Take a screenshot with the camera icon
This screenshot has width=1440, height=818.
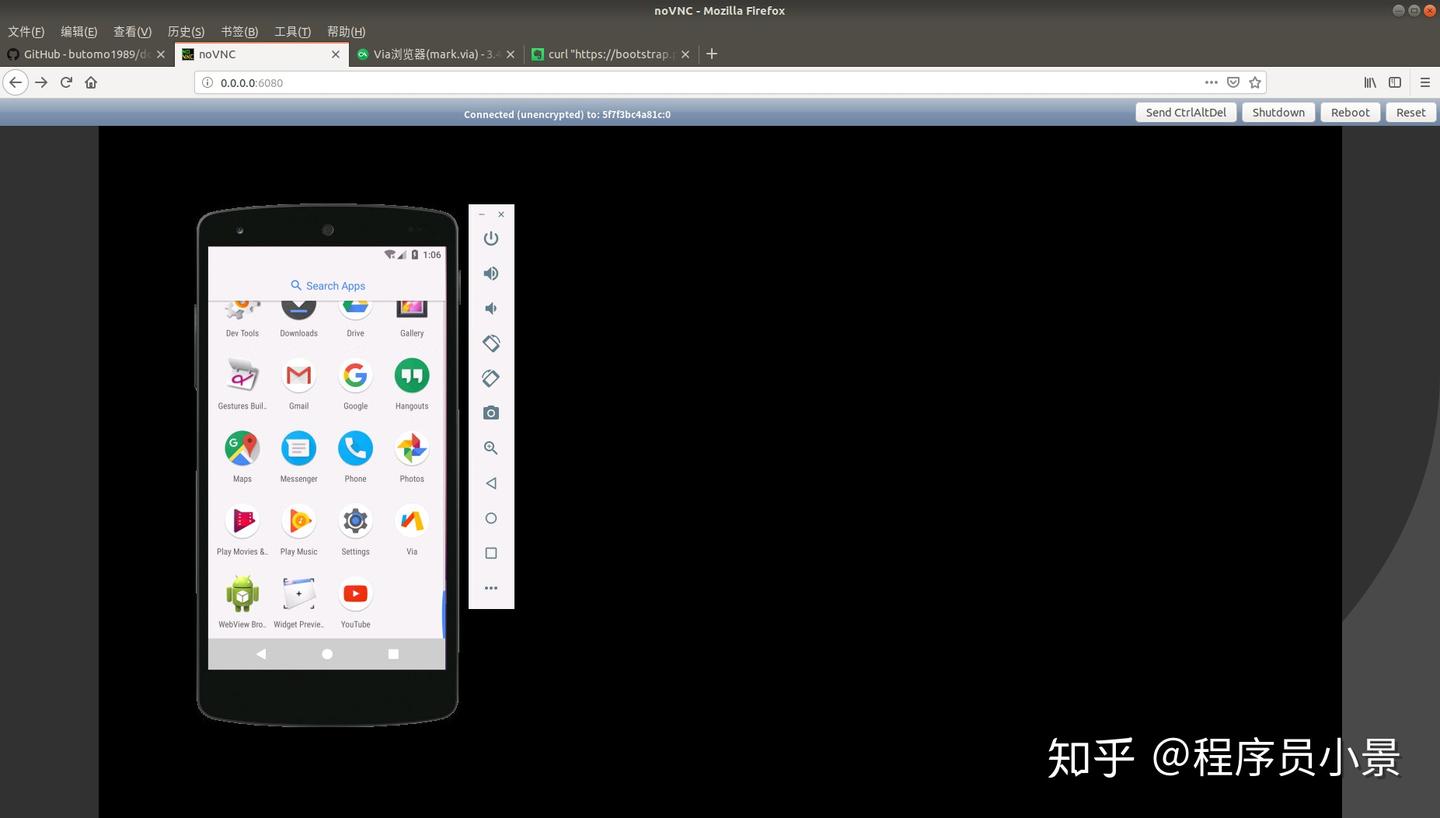tap(490, 412)
